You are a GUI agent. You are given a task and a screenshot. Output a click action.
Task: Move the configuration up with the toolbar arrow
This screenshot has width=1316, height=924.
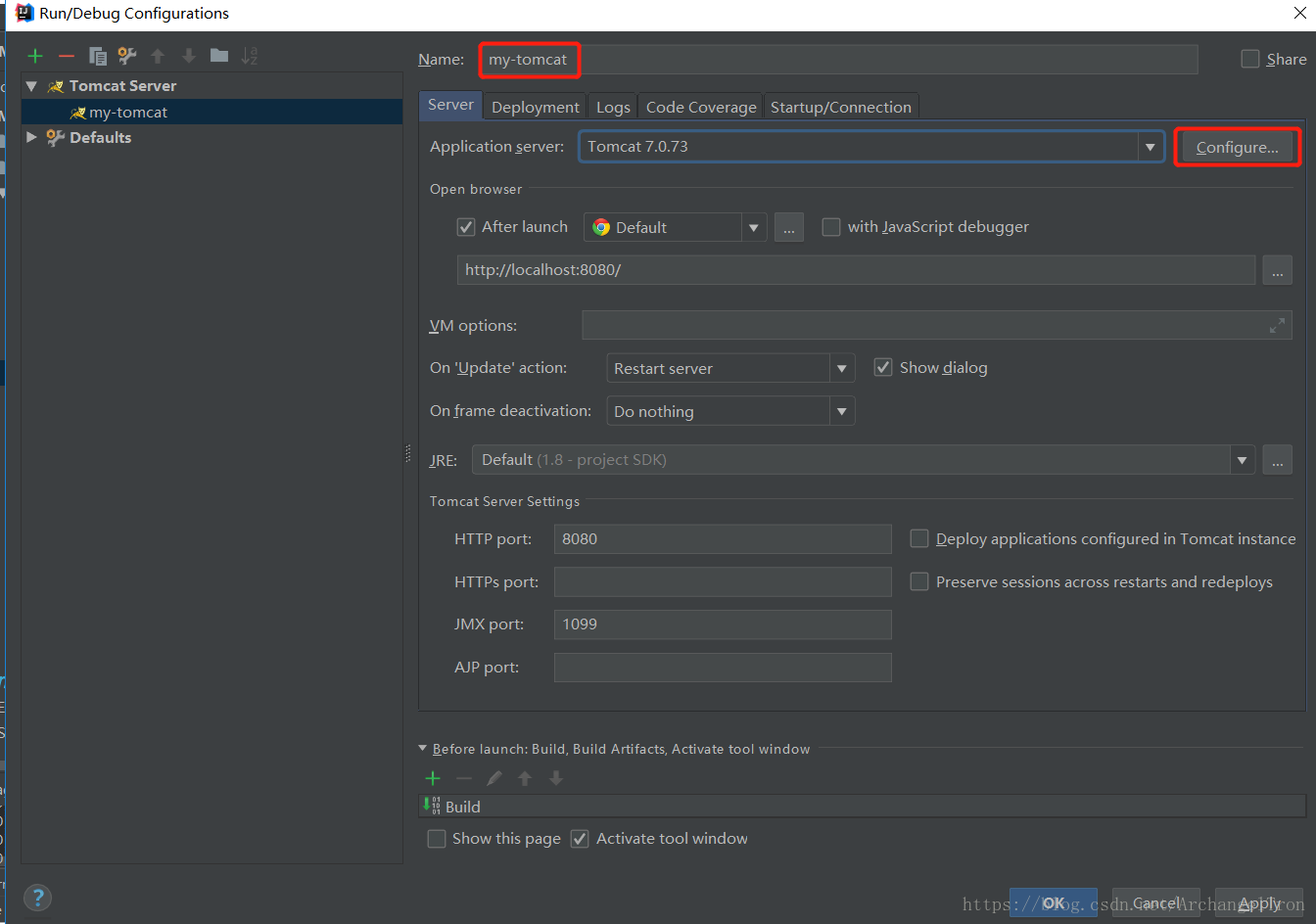pos(158,56)
